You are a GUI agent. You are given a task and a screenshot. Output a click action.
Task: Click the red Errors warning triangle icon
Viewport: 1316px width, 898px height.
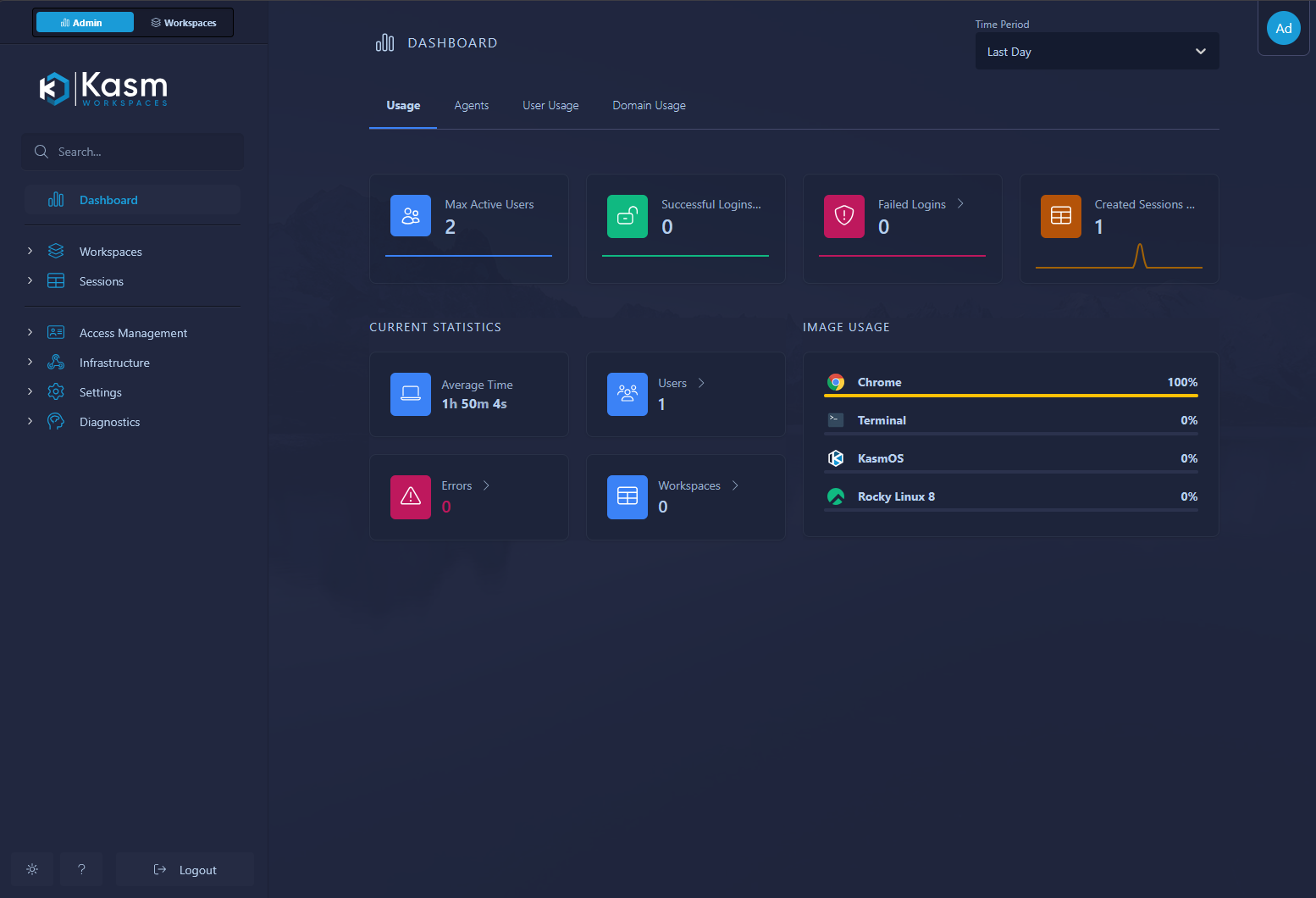click(411, 496)
